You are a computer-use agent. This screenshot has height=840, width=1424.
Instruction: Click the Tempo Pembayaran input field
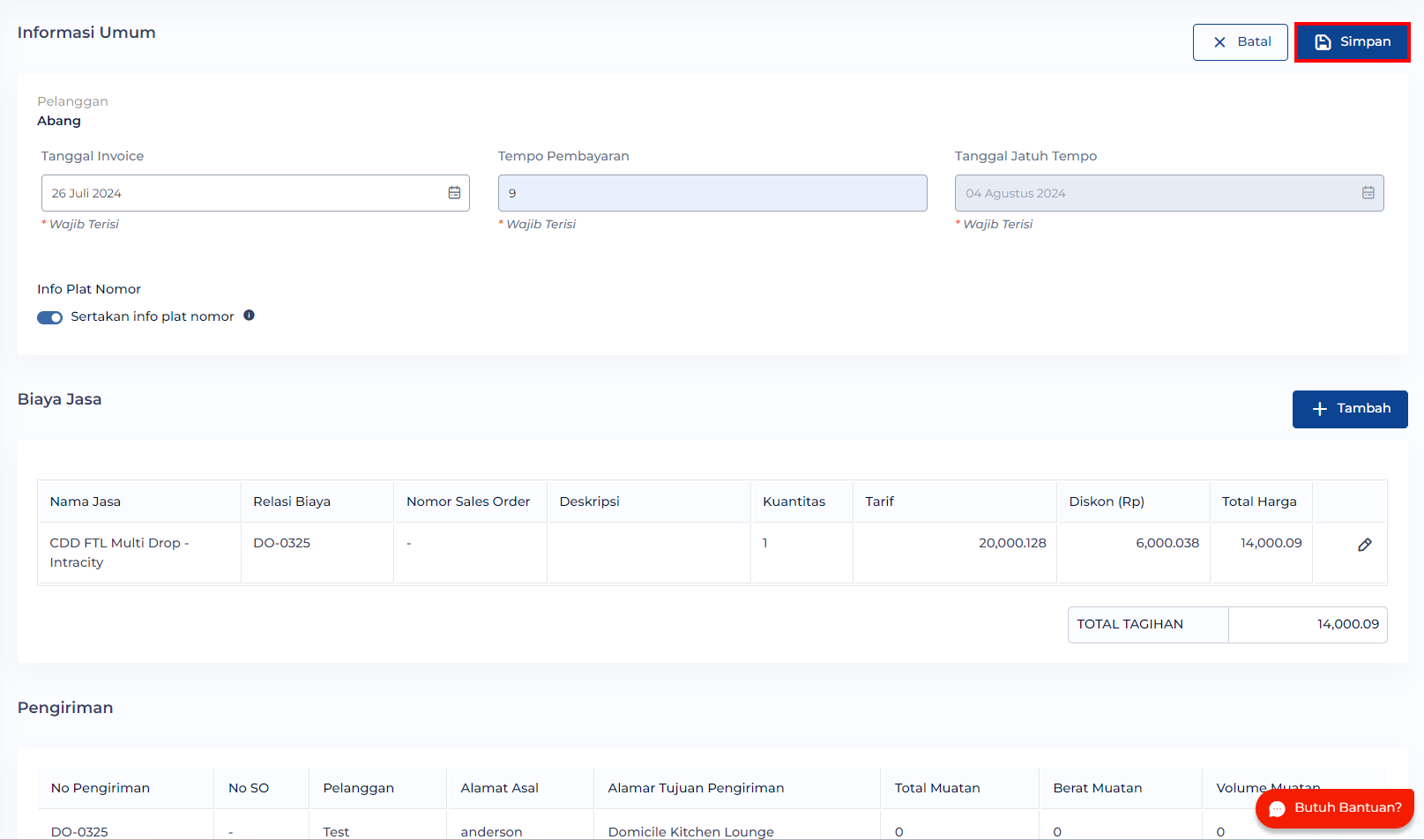coord(712,193)
